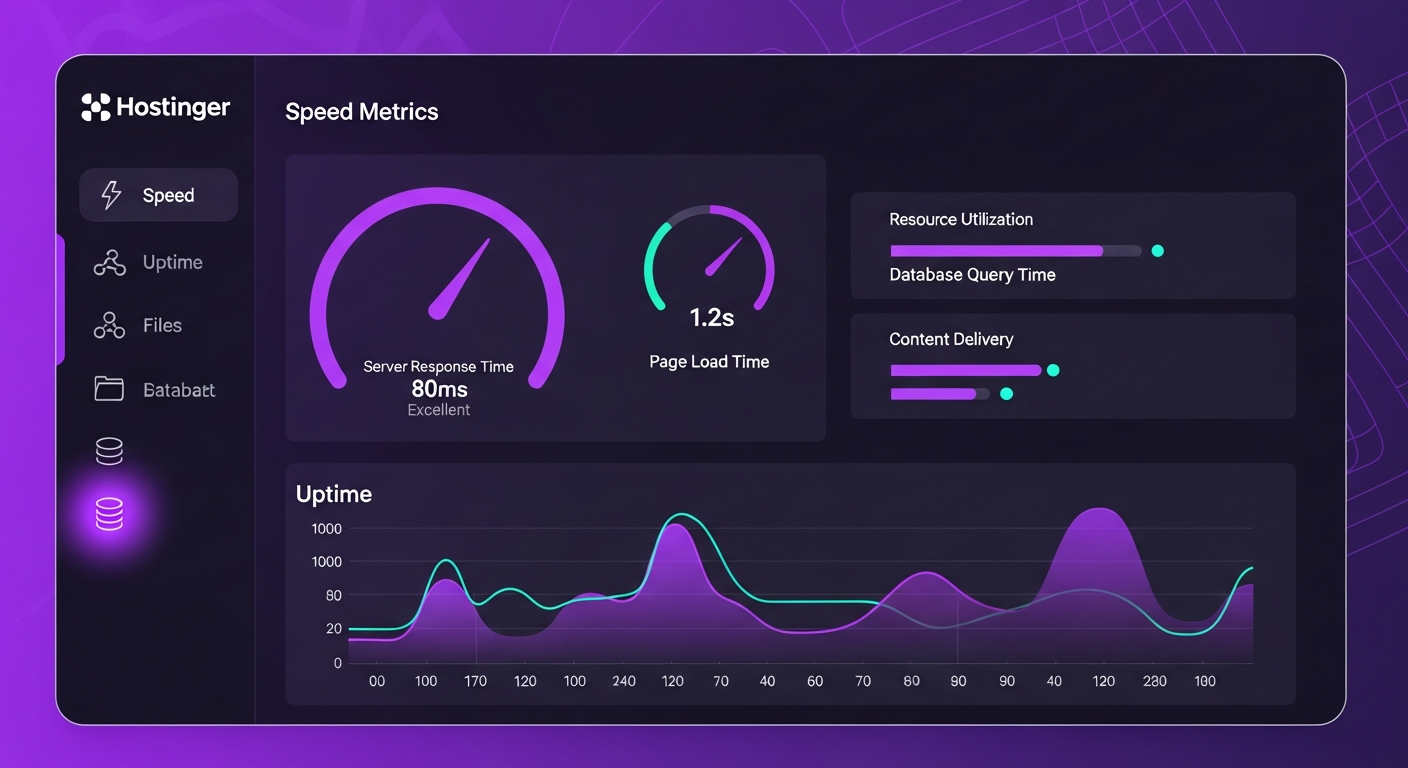Click the Hostinger brand name text
This screenshot has width=1408, height=768.
click(x=173, y=107)
